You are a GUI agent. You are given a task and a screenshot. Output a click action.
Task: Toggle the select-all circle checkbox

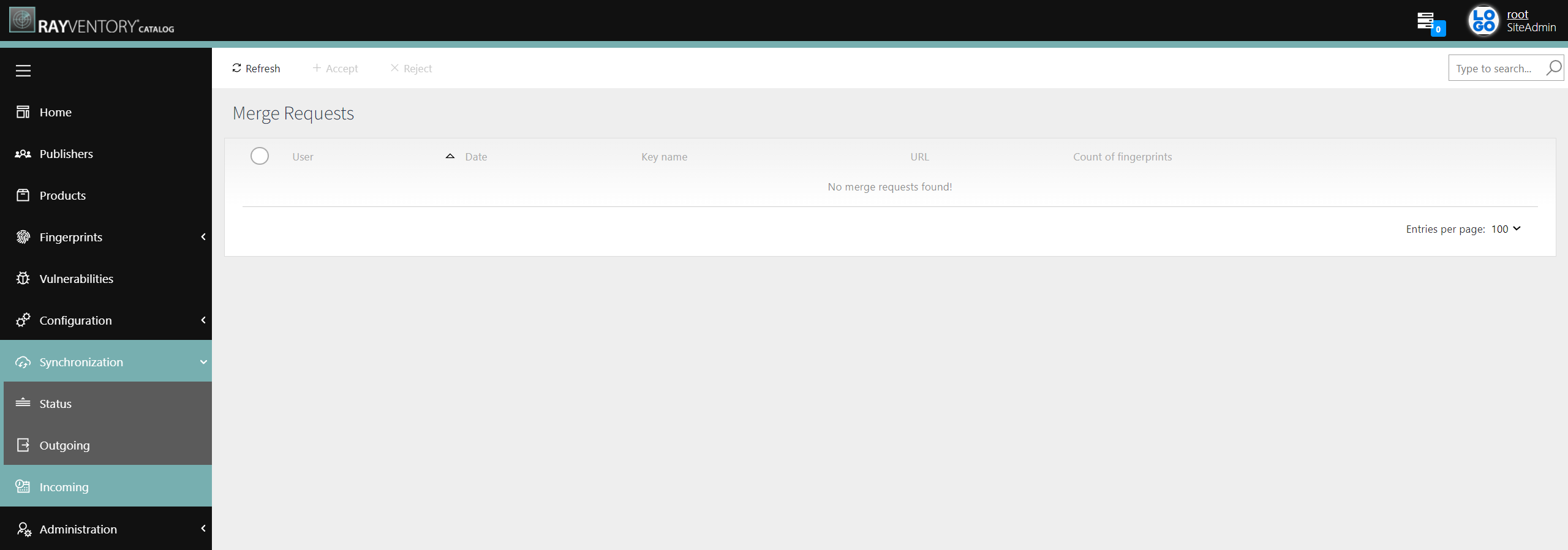[x=260, y=156]
